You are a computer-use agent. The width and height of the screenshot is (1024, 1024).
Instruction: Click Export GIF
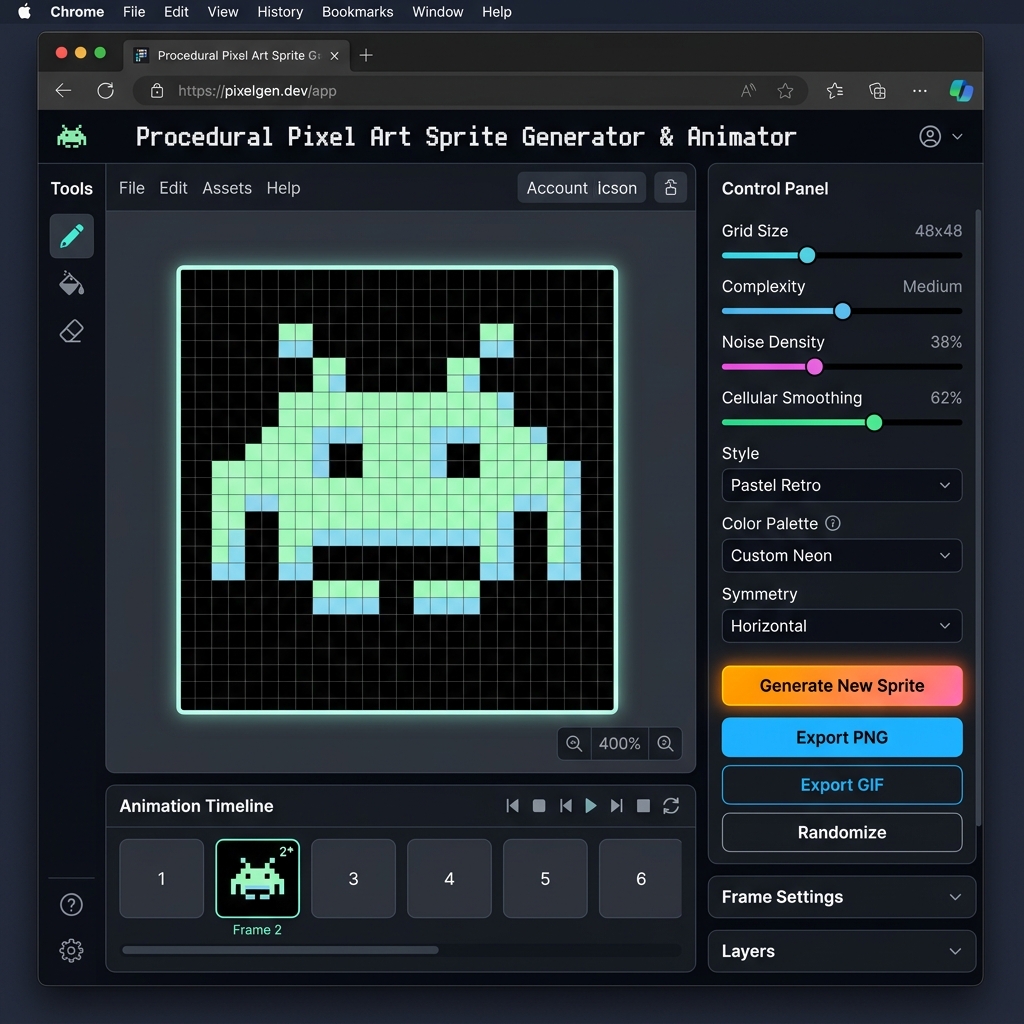pyautogui.click(x=842, y=785)
